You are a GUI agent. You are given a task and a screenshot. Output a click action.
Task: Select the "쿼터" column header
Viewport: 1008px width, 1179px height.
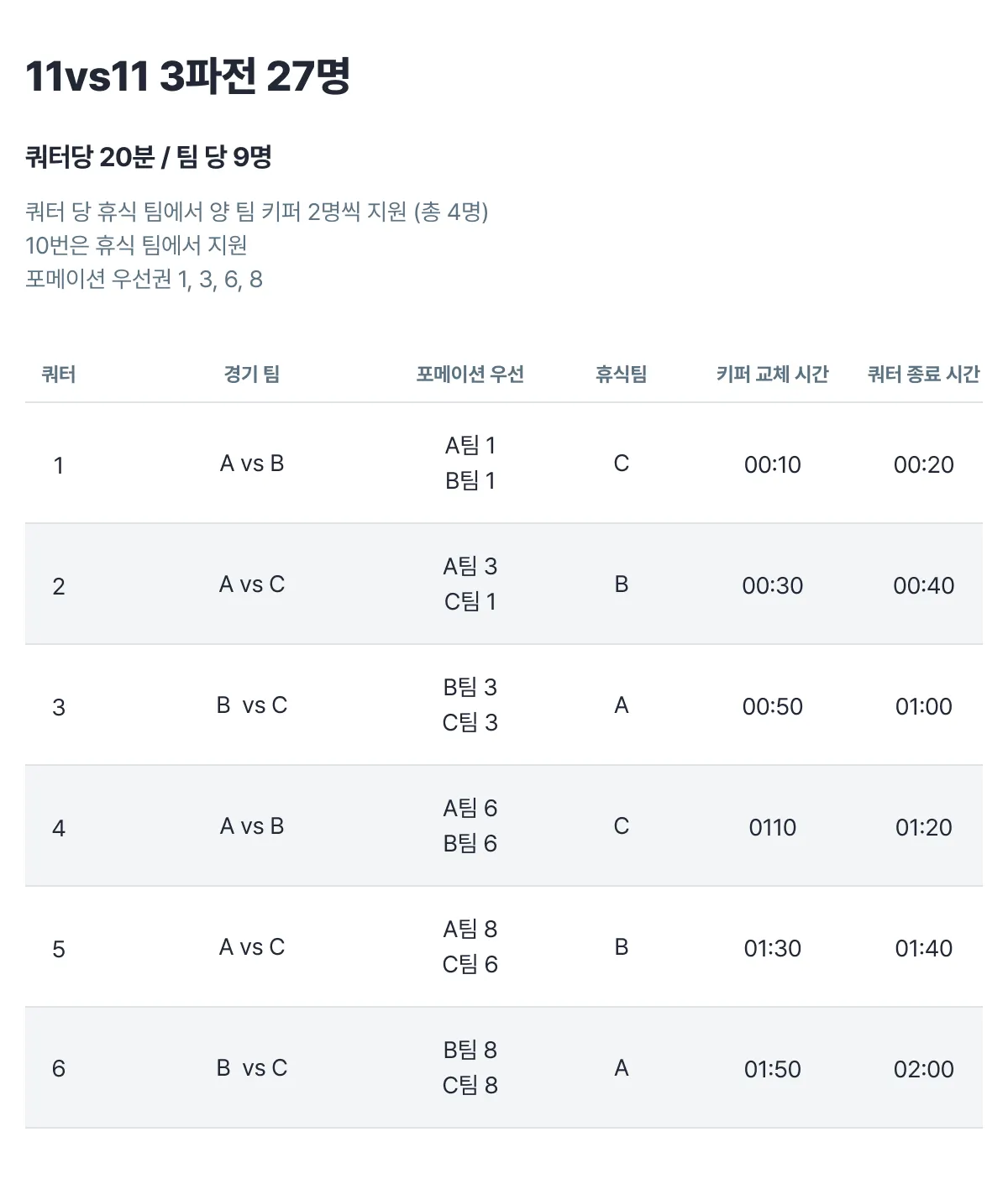tap(59, 374)
